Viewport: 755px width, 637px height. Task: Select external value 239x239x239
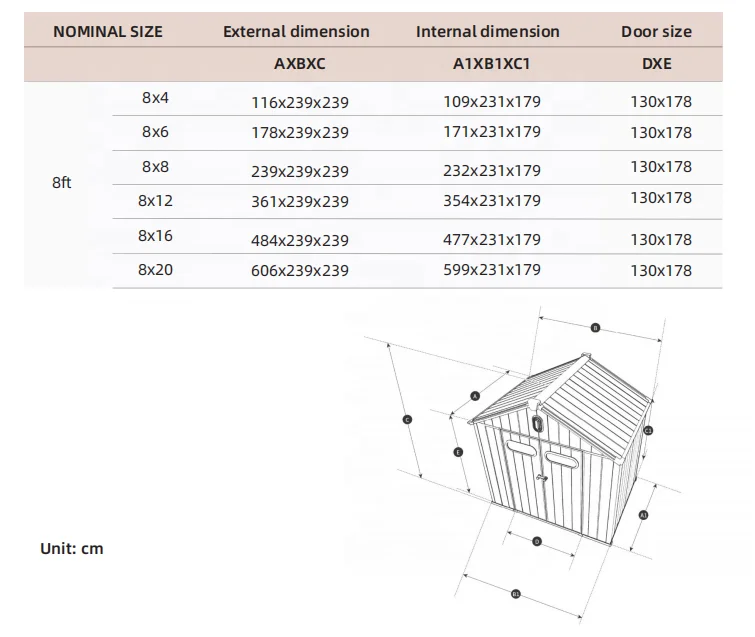(x=299, y=171)
